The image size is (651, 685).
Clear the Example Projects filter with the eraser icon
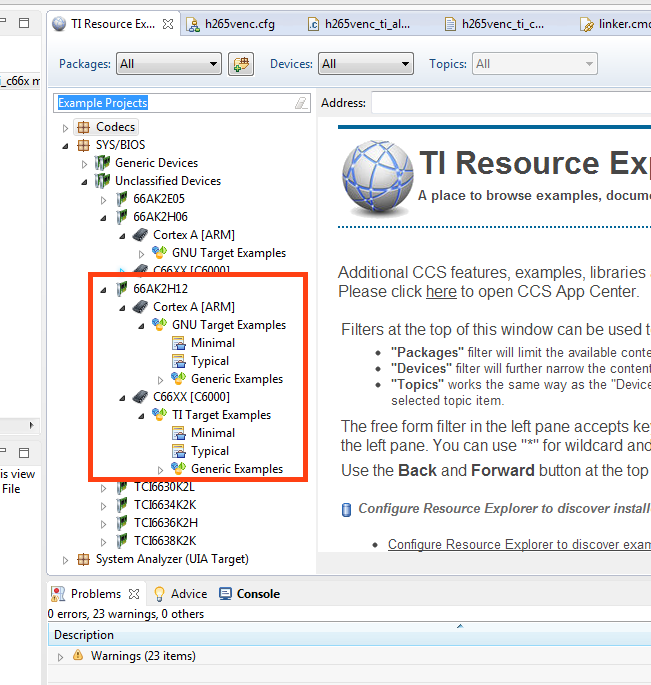[x=301, y=103]
